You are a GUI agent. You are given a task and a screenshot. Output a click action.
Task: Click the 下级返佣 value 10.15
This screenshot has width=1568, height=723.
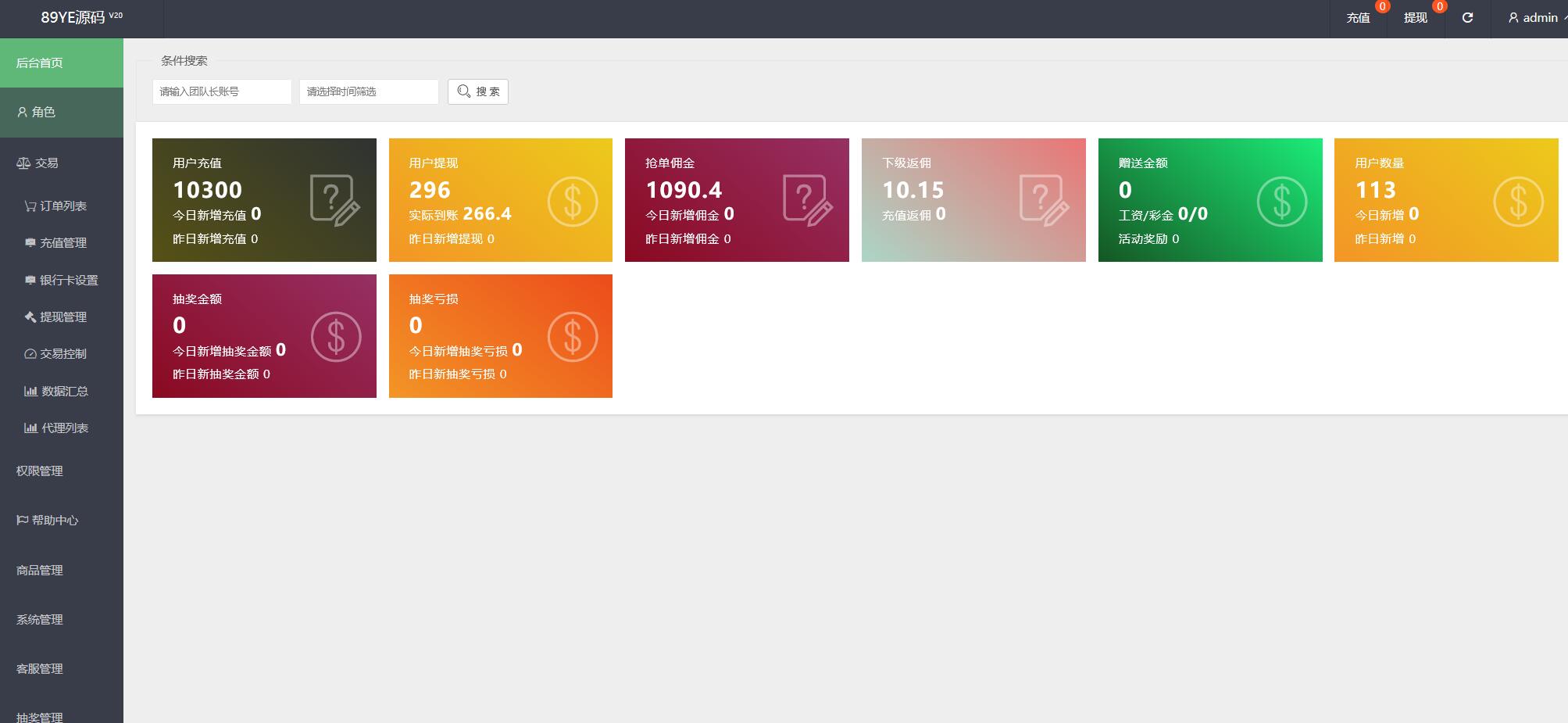[913, 190]
